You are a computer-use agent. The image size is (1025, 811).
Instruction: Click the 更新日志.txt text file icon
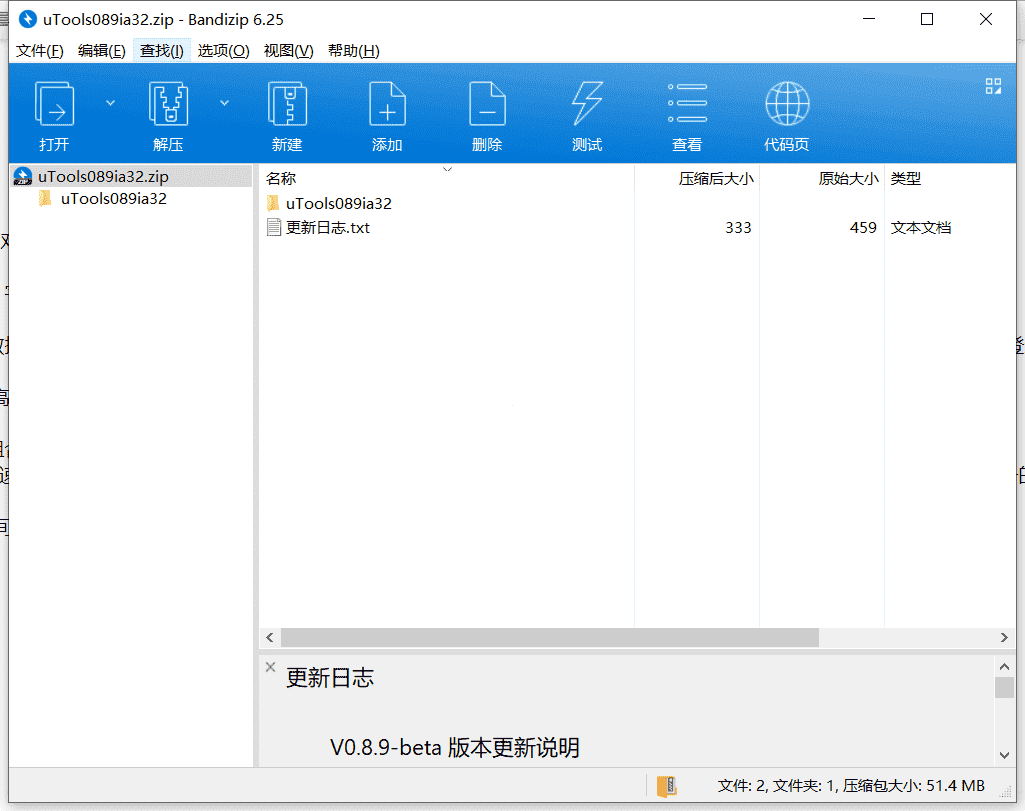tap(274, 227)
